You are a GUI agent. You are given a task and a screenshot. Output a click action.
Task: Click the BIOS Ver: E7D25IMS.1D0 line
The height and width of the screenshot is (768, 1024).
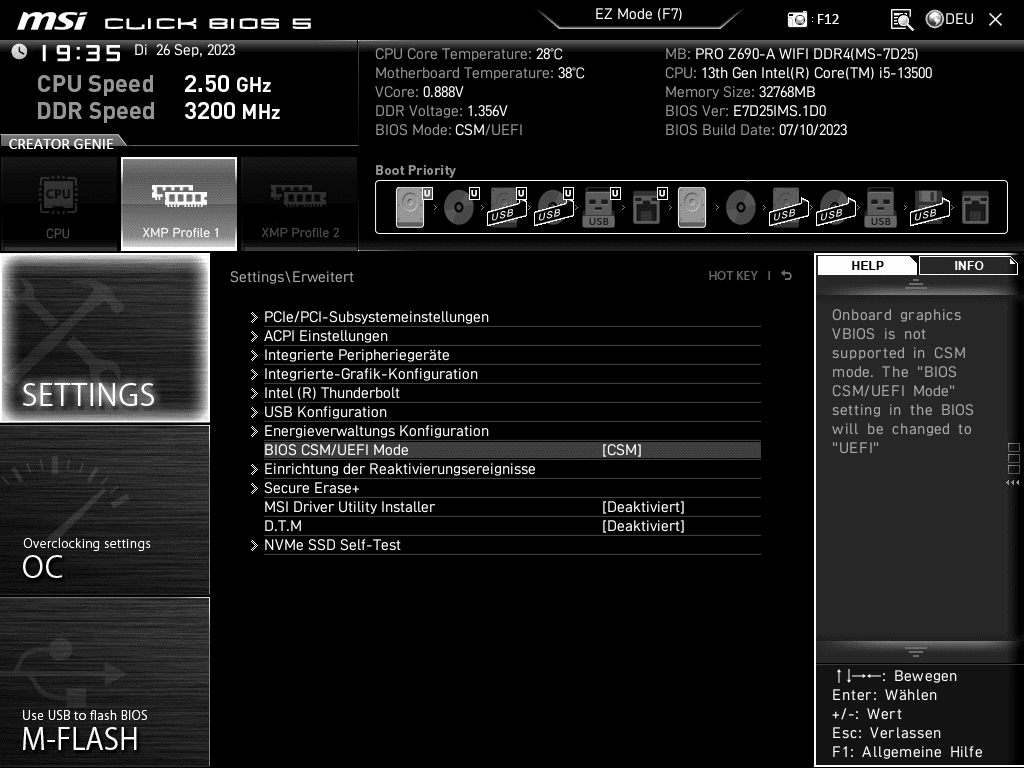pyautogui.click(x=745, y=111)
